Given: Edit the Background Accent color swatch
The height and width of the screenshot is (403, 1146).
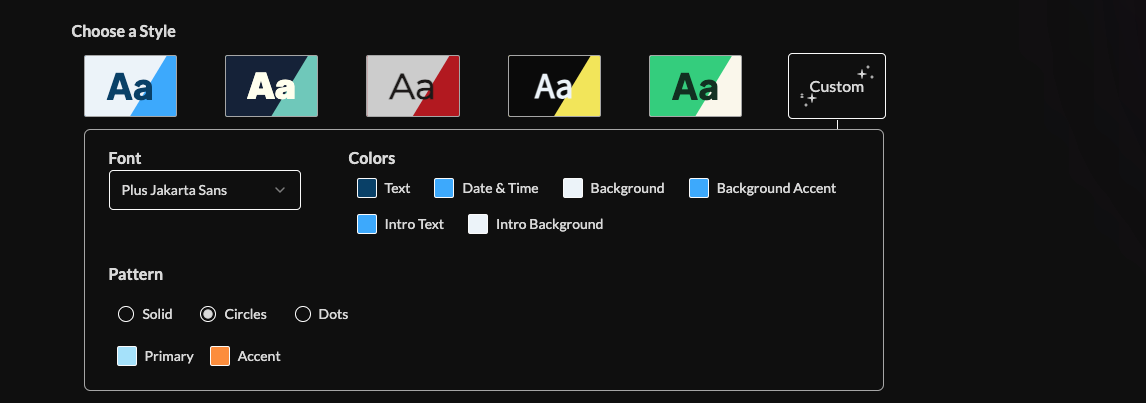Looking at the screenshot, I should coord(699,188).
